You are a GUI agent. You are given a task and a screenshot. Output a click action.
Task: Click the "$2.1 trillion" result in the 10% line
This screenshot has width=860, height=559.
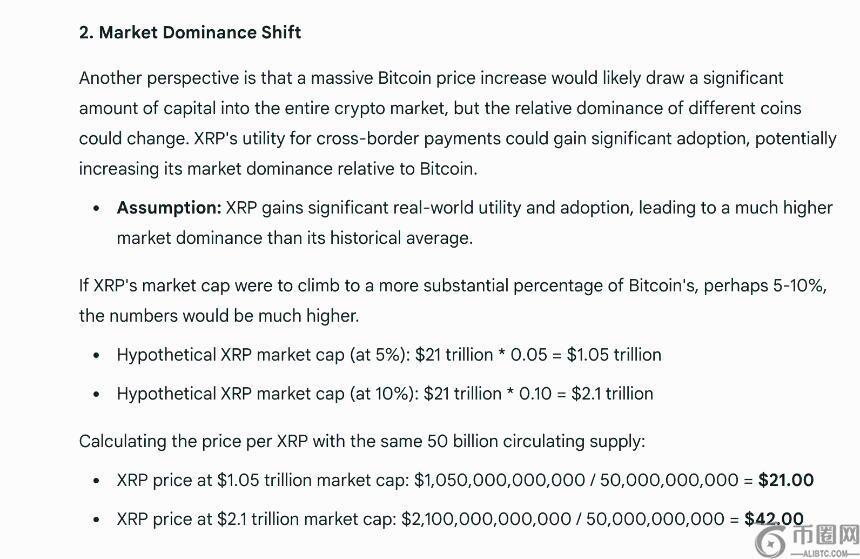click(612, 393)
